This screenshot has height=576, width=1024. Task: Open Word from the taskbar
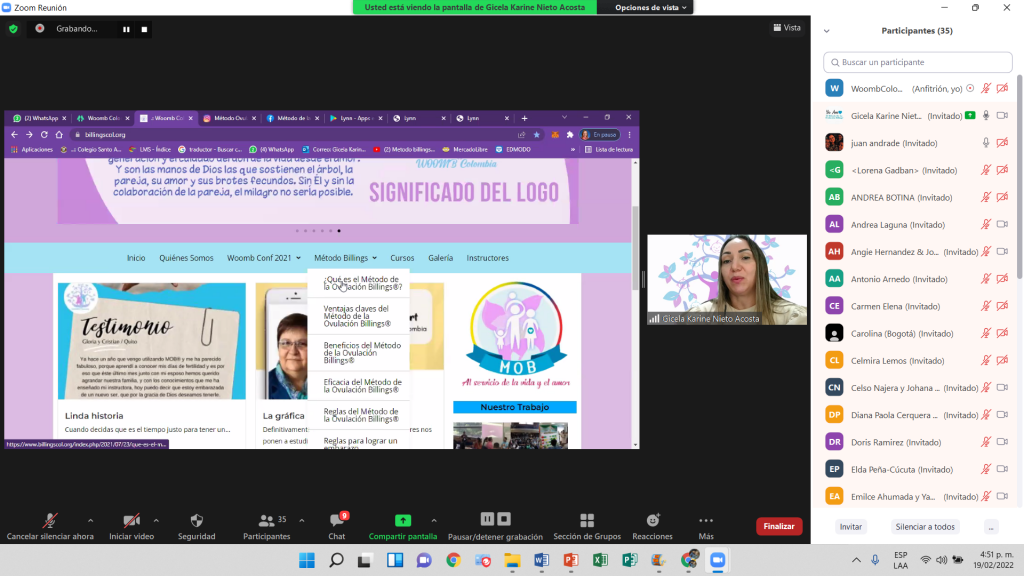[541, 560]
